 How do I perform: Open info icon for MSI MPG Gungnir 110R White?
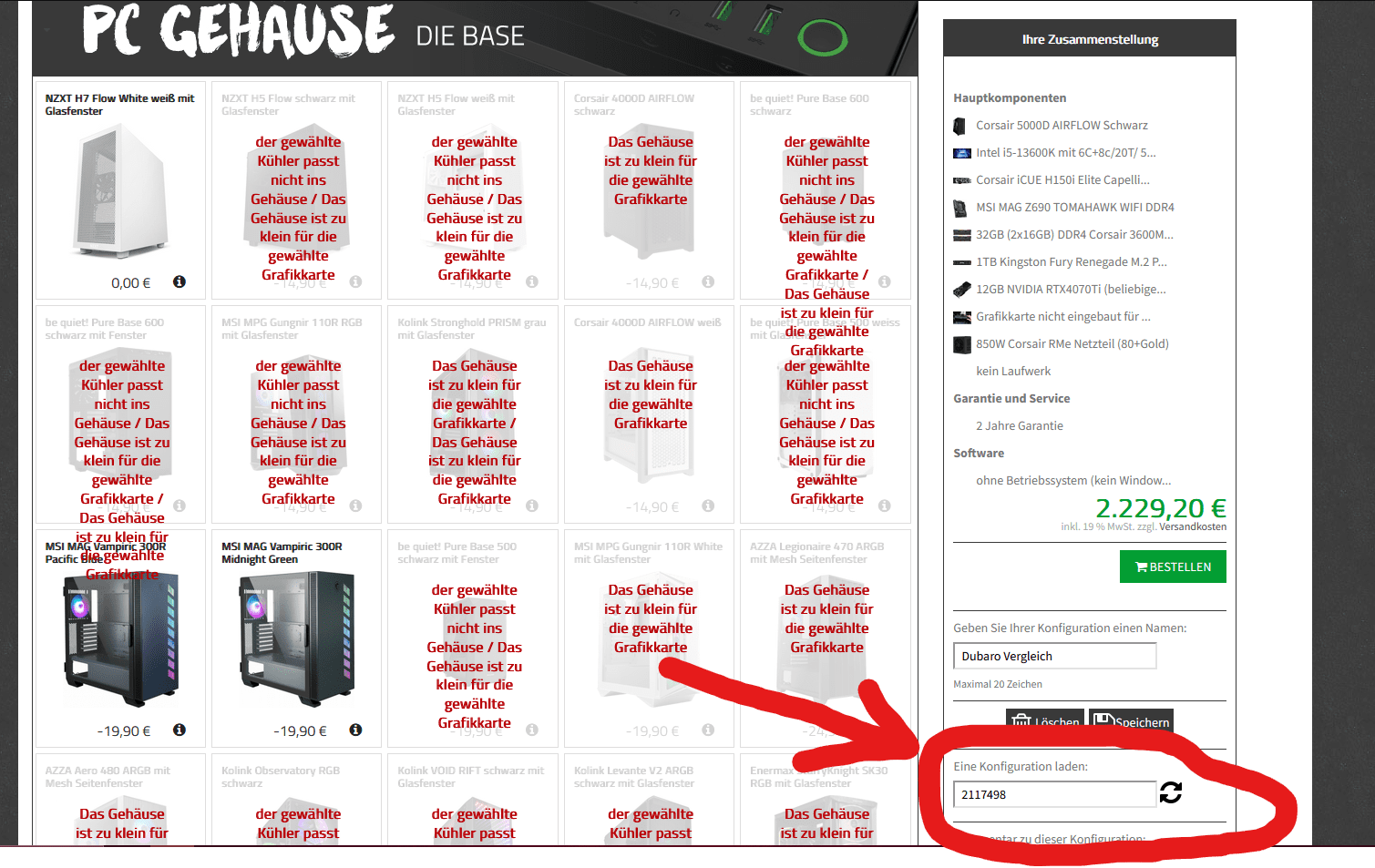708,730
